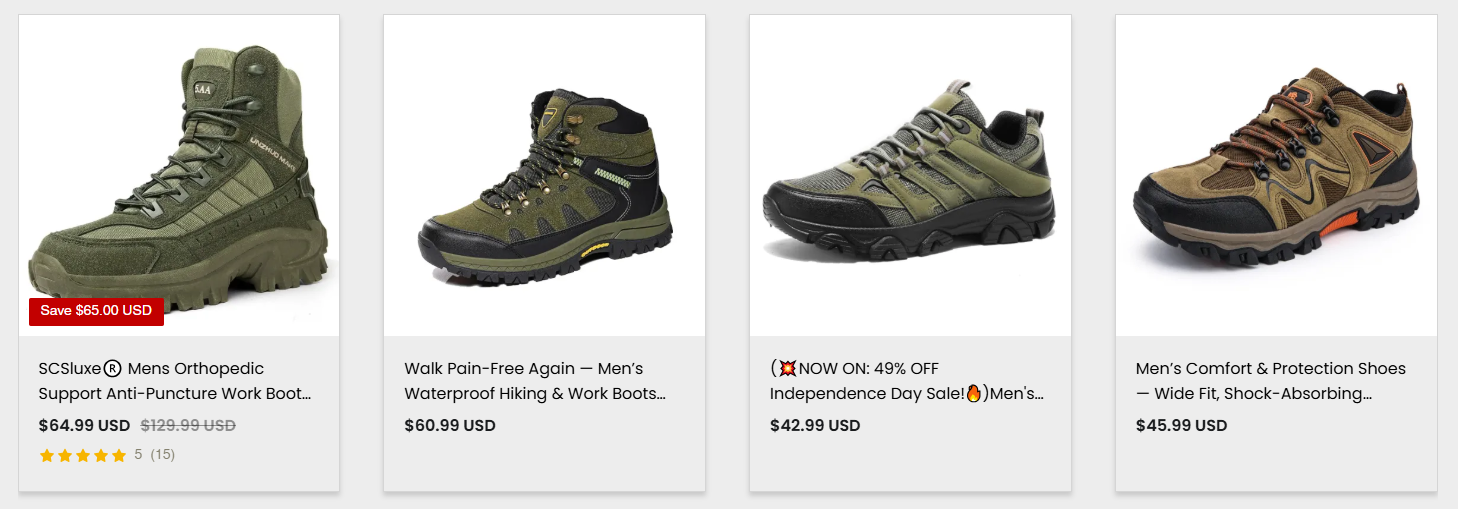Click the Save $65.00 USD badge
Viewport: 1458px width, 509px height.
(96, 311)
